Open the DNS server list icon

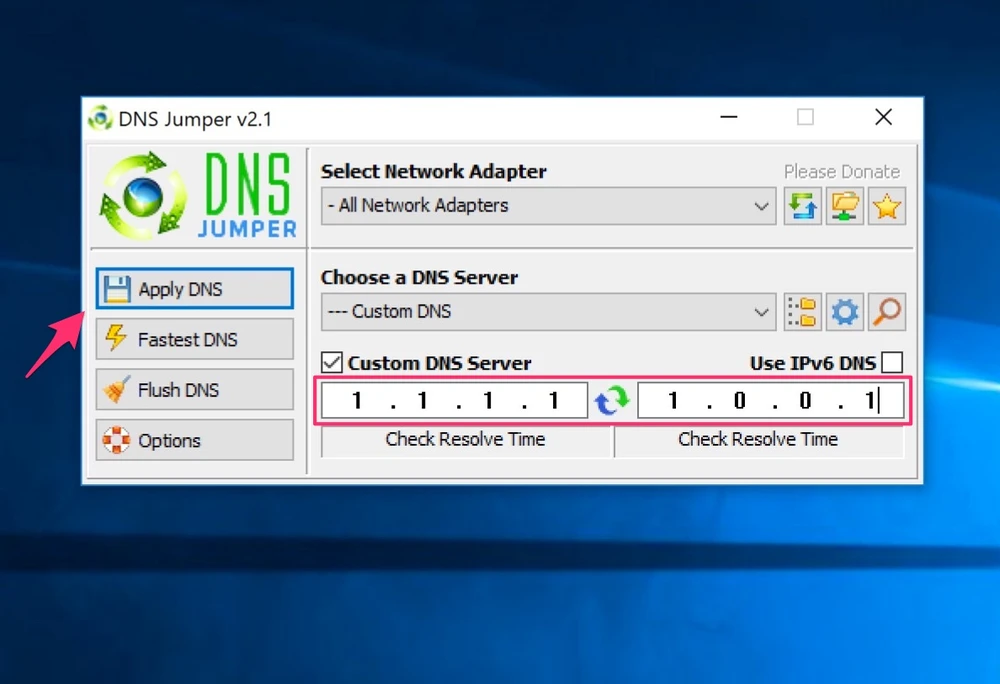pos(803,311)
